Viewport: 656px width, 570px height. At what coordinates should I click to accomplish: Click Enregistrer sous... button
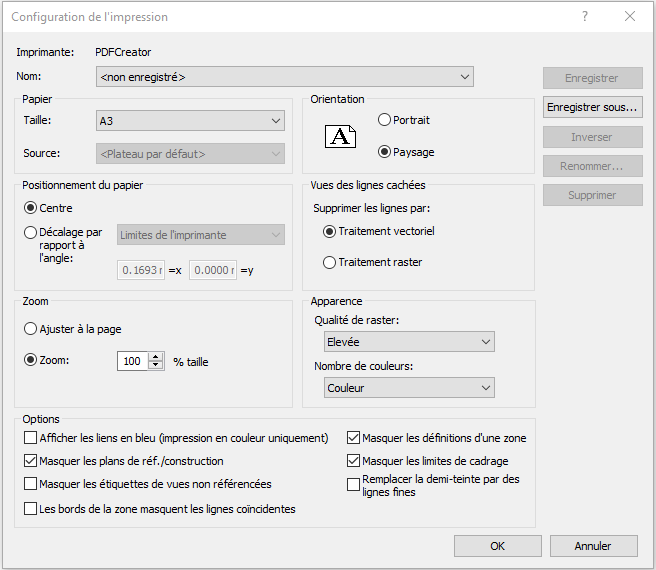593,106
